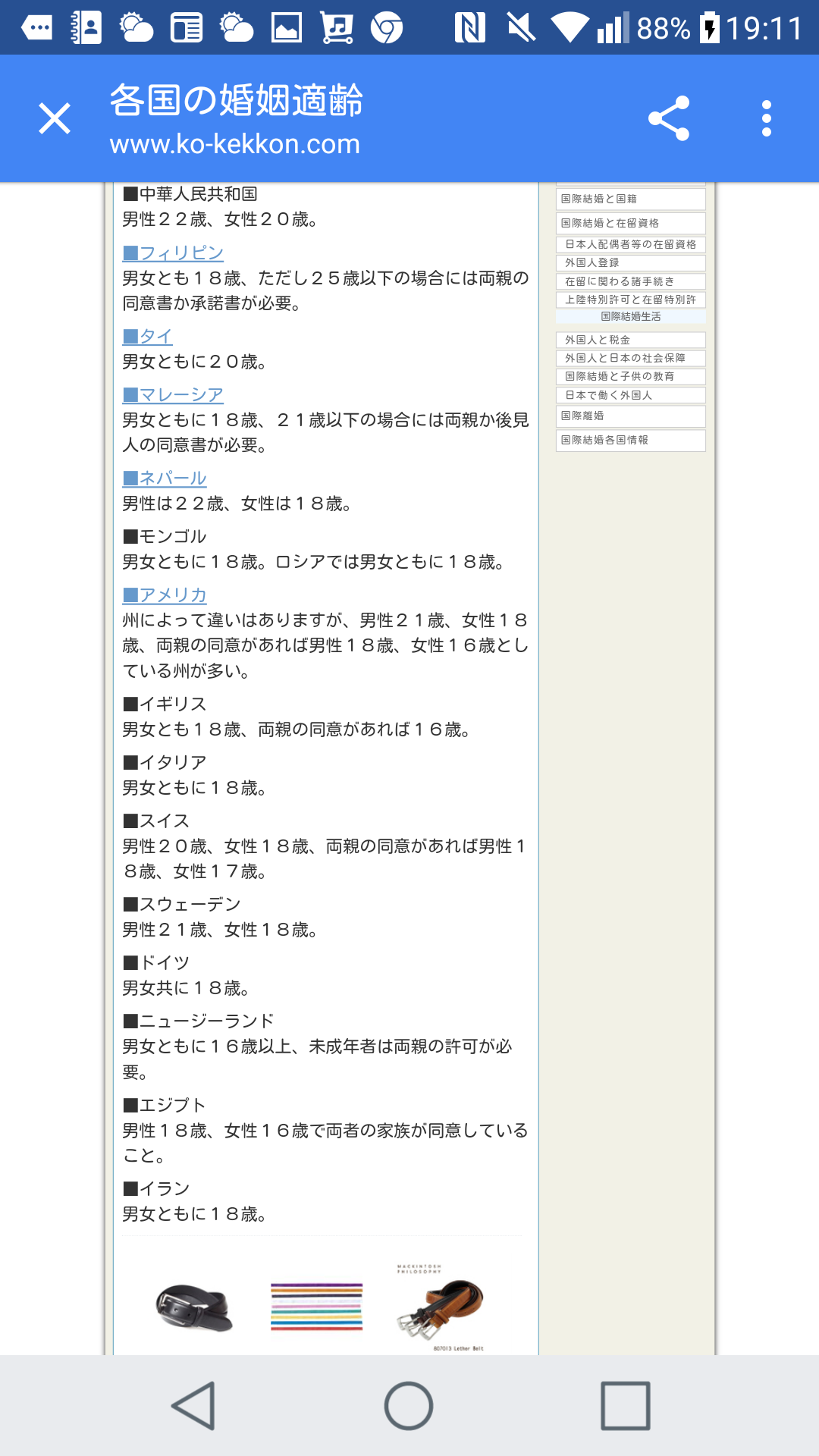The width and height of the screenshot is (819, 1456).
Task: Tap the ■イタリア heading
Action: click(165, 762)
